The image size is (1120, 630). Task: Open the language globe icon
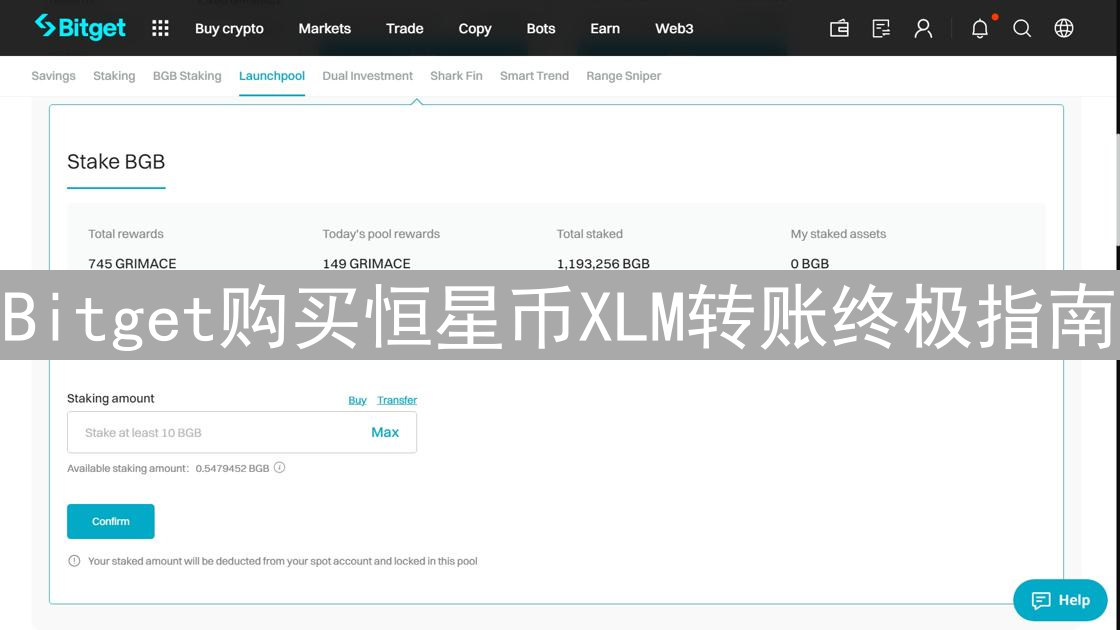point(1064,29)
